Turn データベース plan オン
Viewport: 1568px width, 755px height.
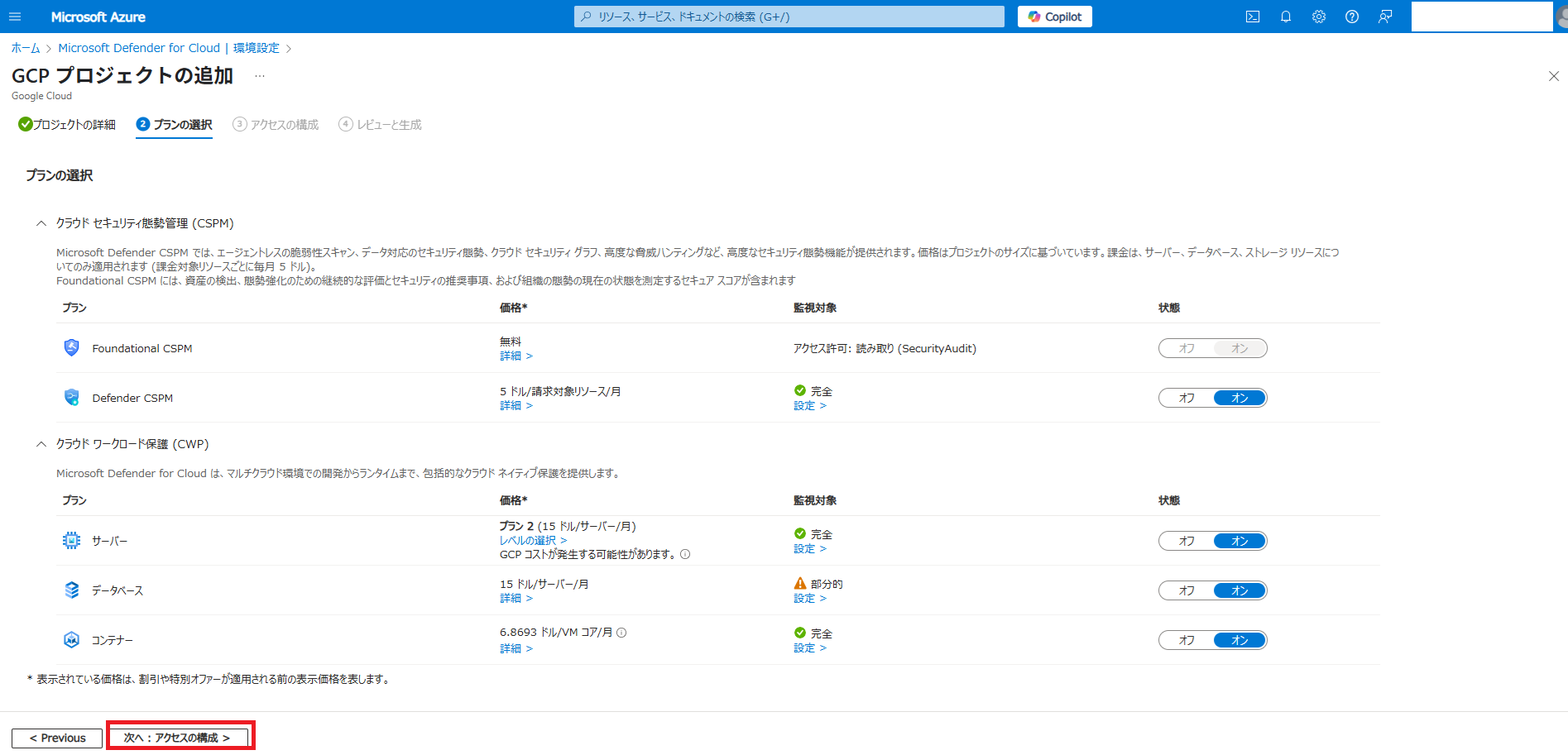1240,590
